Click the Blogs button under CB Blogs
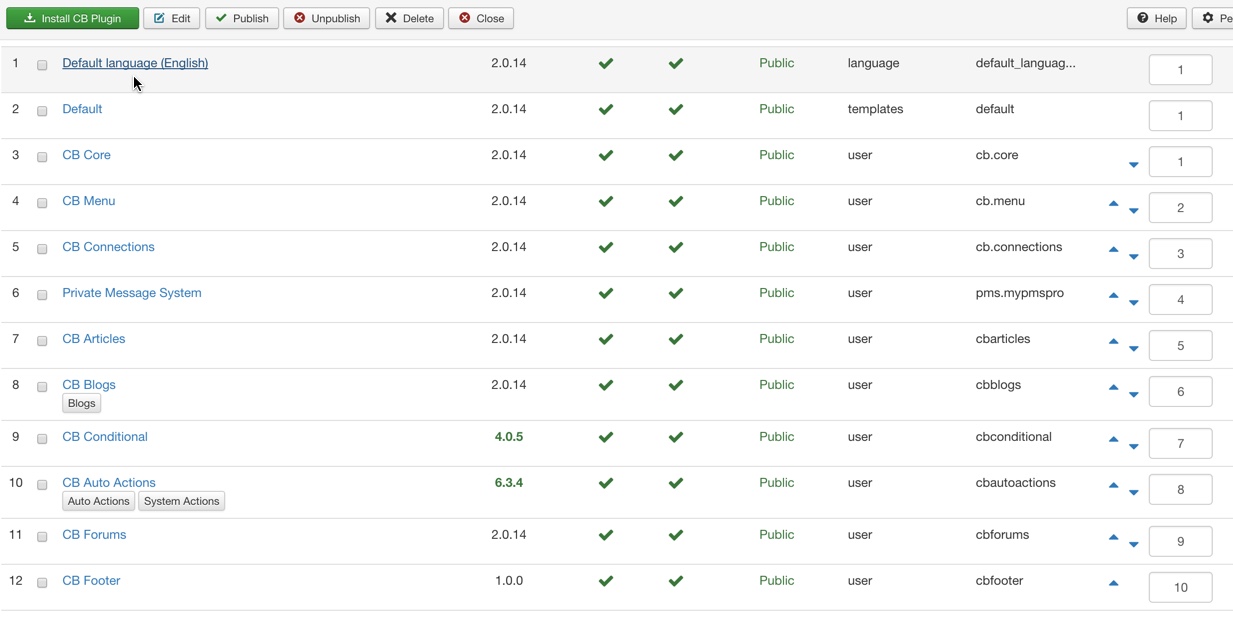This screenshot has width=1233, height=618. click(81, 403)
